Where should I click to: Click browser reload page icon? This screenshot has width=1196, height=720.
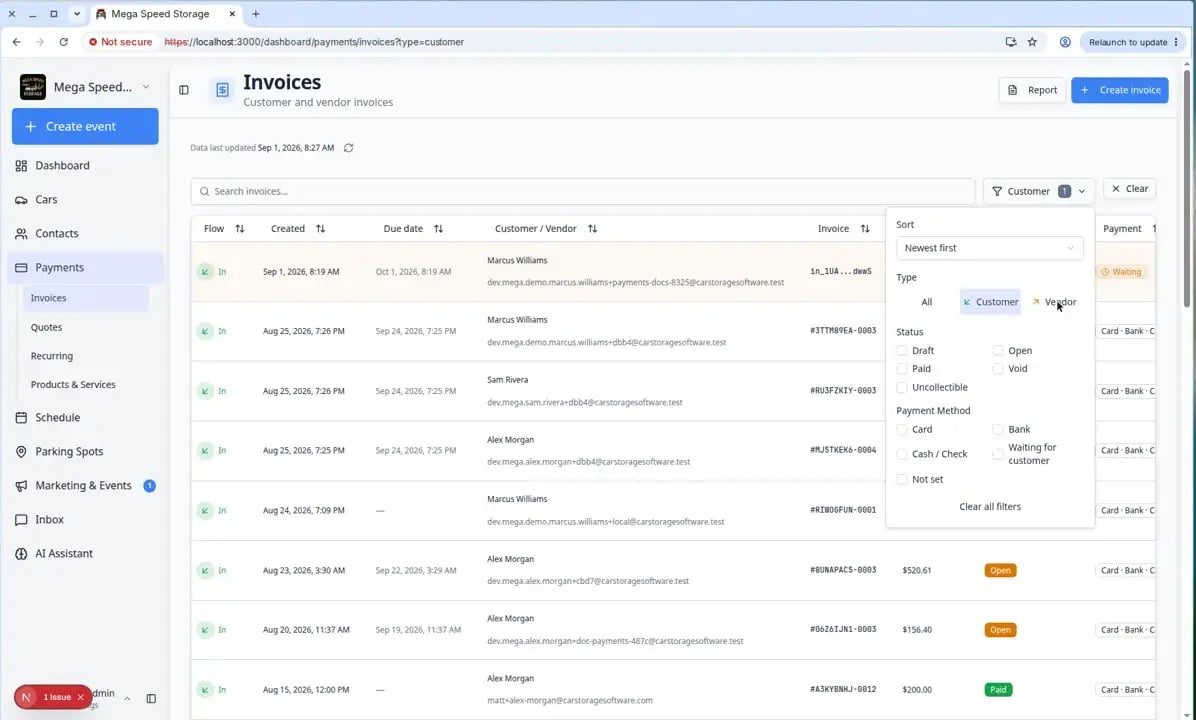coord(63,42)
